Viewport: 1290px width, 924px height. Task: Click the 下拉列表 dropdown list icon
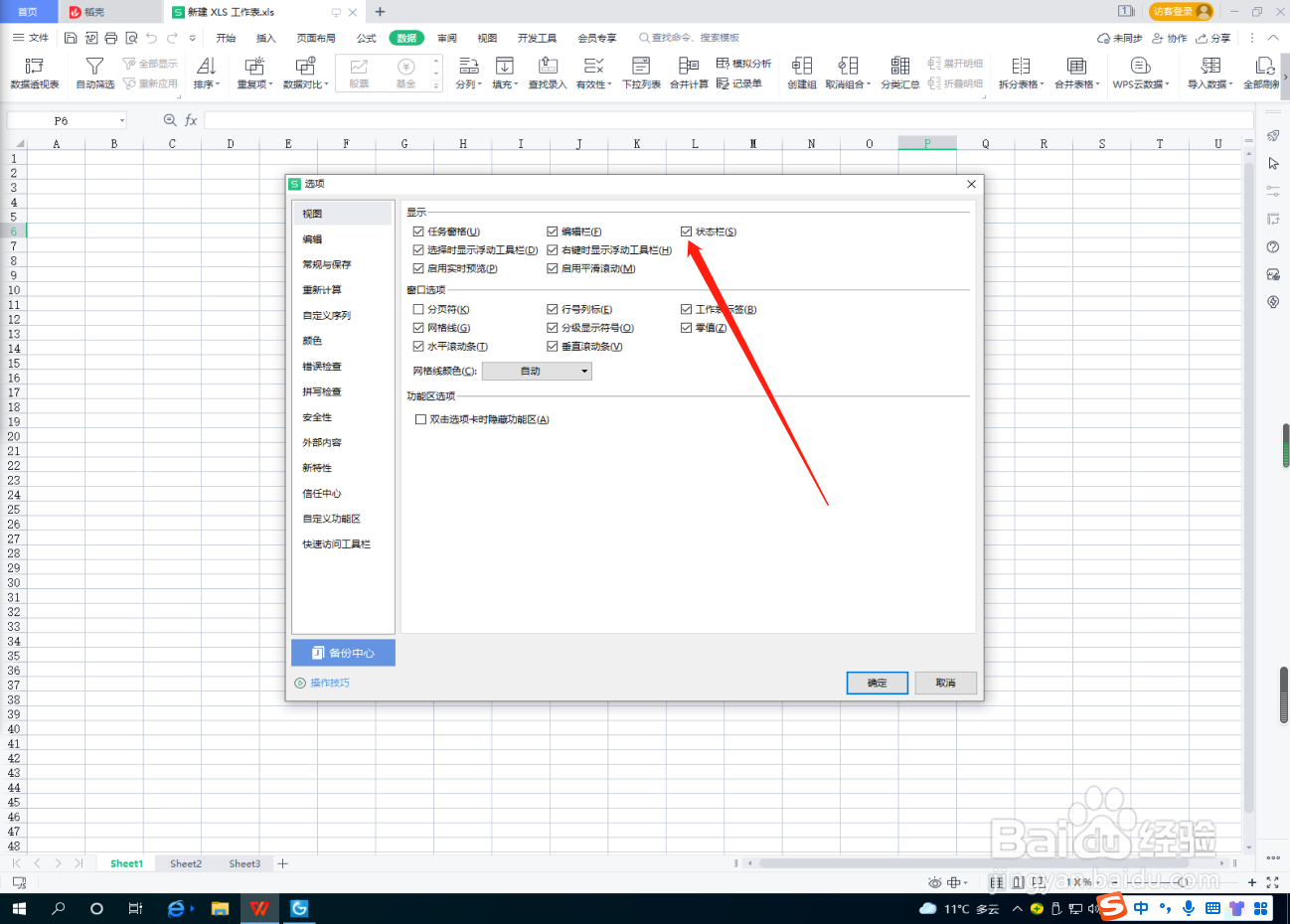tap(641, 66)
